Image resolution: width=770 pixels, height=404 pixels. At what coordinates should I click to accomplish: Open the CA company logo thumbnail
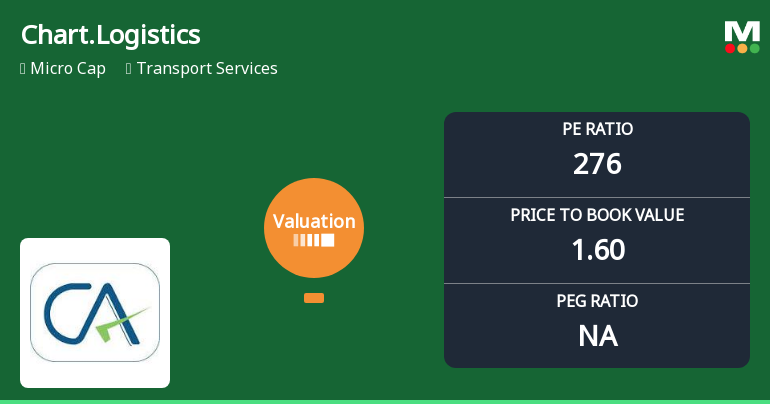tap(95, 312)
